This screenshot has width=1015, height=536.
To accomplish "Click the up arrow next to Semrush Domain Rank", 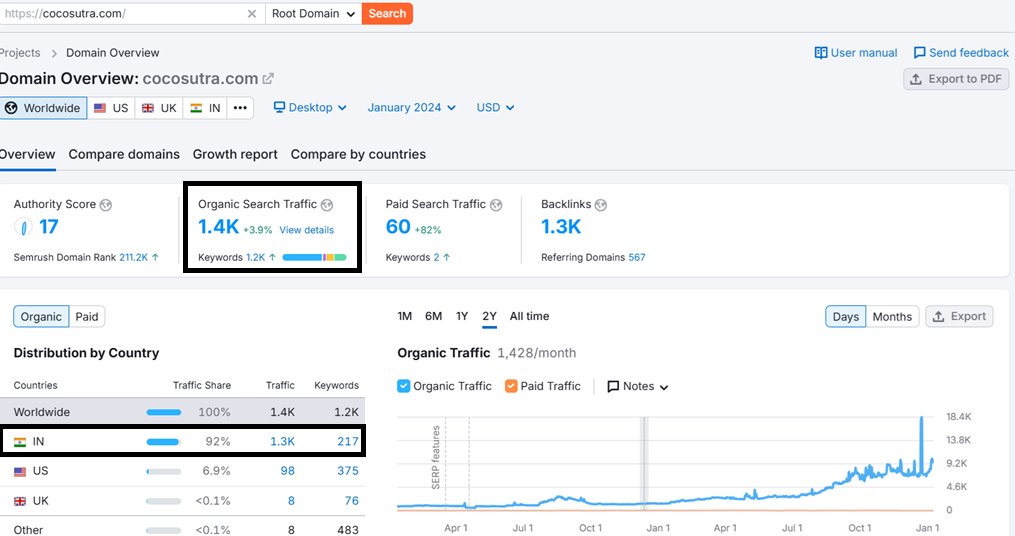I will pos(155,257).
